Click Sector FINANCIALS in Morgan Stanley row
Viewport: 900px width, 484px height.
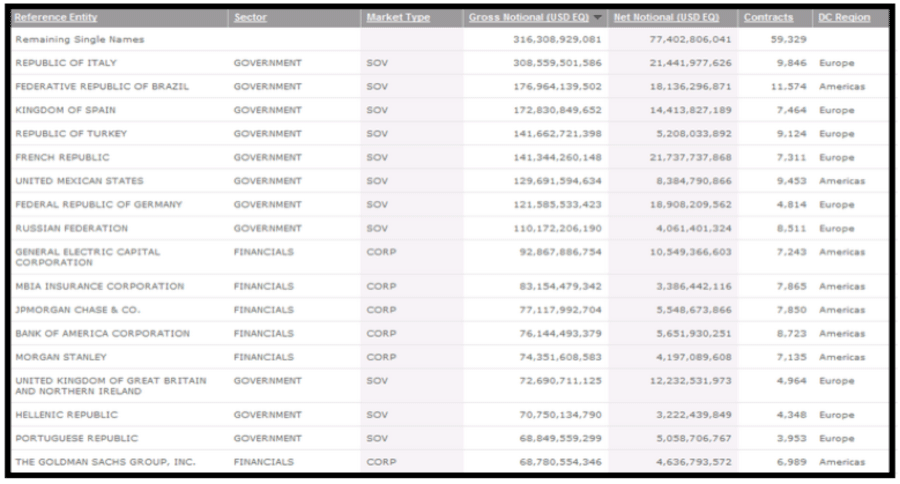pyautogui.click(x=263, y=357)
